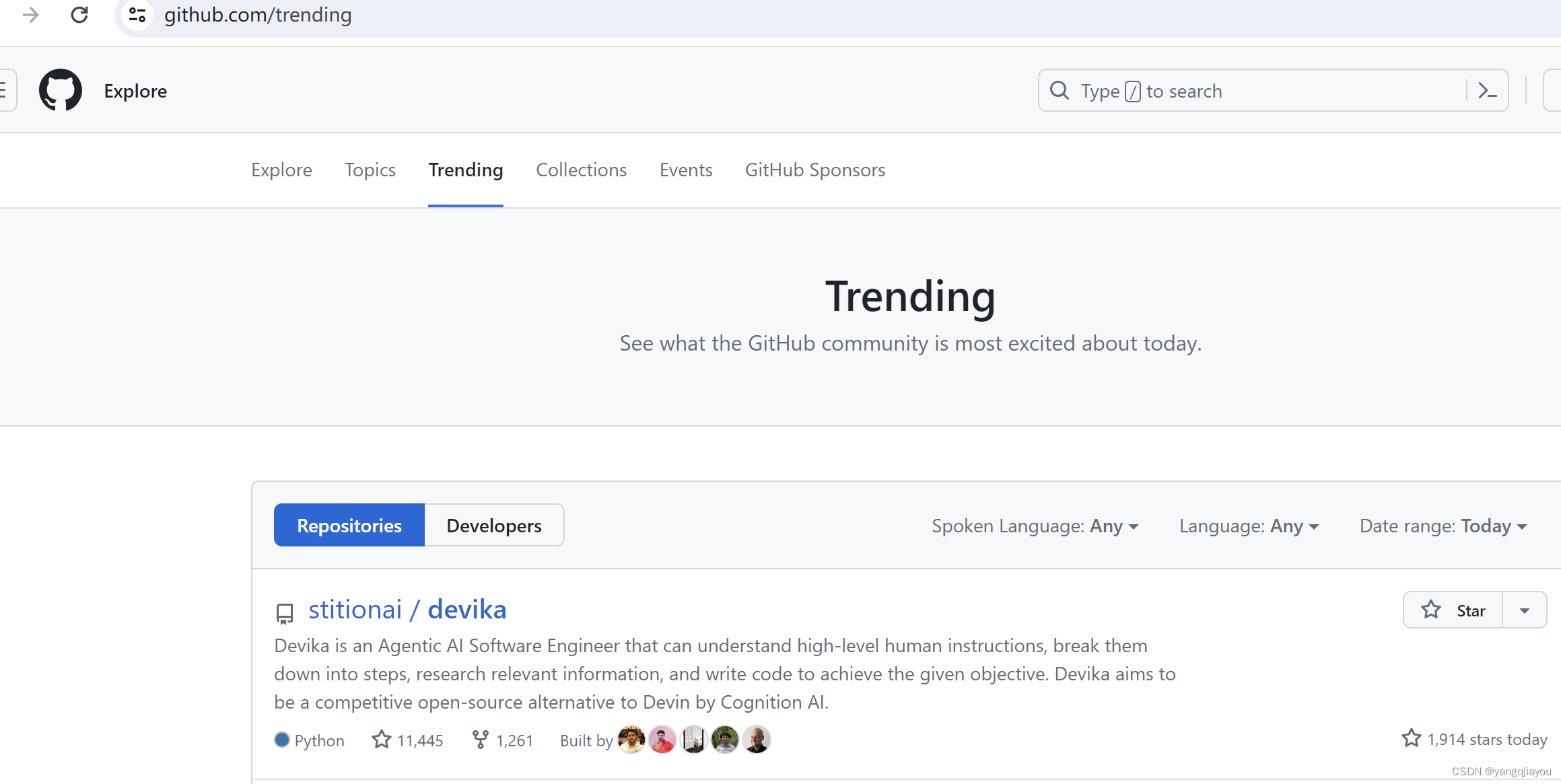Click the Trending page heading
Viewport: 1561px width, 784px height.
click(x=910, y=296)
